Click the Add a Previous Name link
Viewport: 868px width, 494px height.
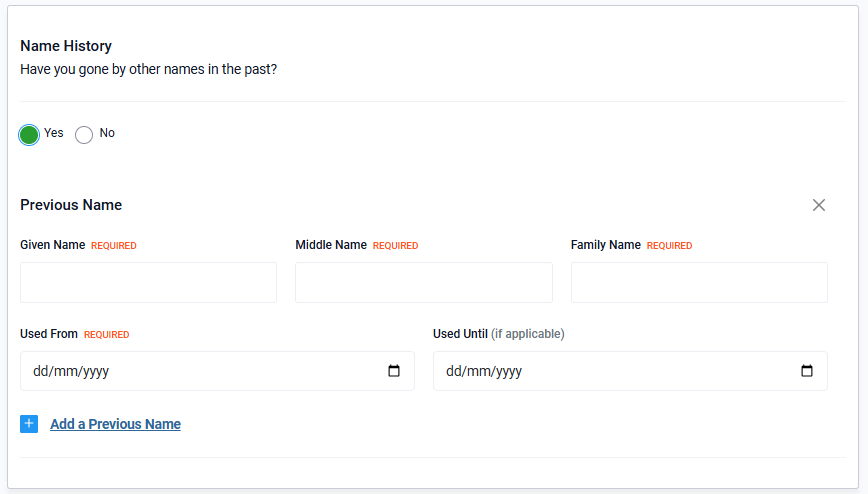pyautogui.click(x=115, y=424)
